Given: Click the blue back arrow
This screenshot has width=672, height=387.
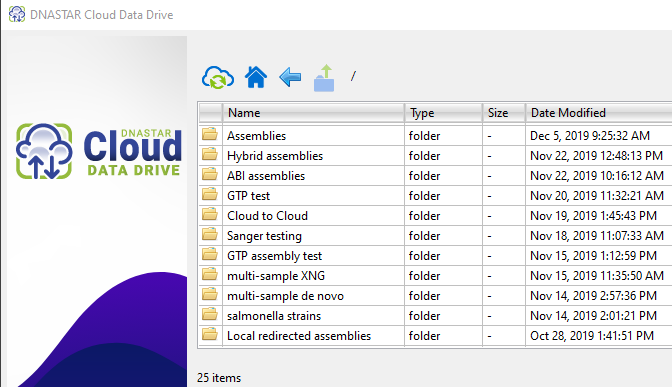Looking at the screenshot, I should click(x=290, y=77).
